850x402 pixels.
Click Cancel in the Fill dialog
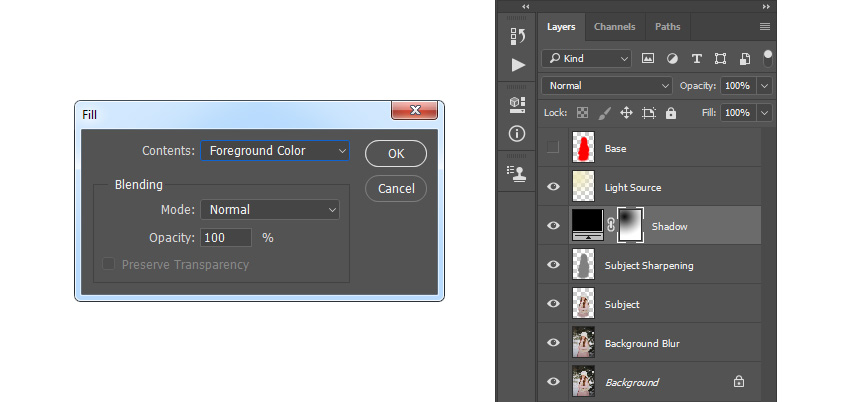click(x=396, y=189)
